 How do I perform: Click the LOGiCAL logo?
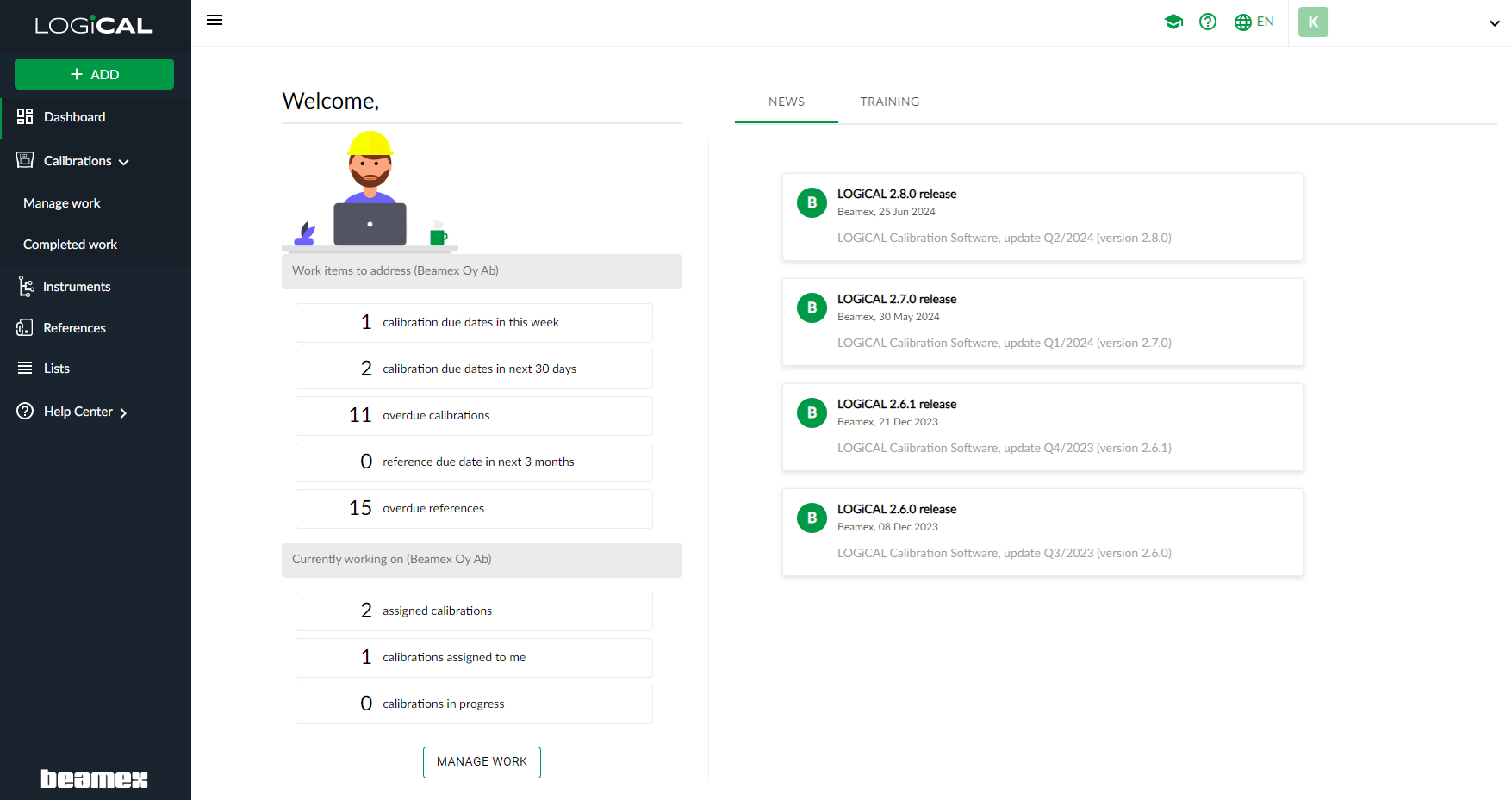point(94,26)
